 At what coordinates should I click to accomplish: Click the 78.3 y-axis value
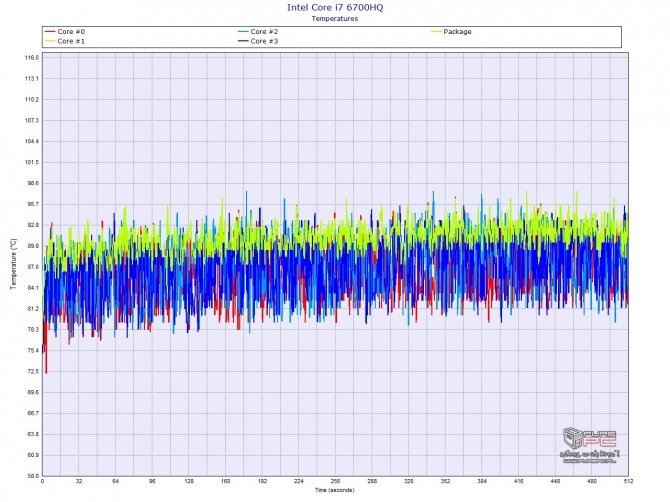32,330
